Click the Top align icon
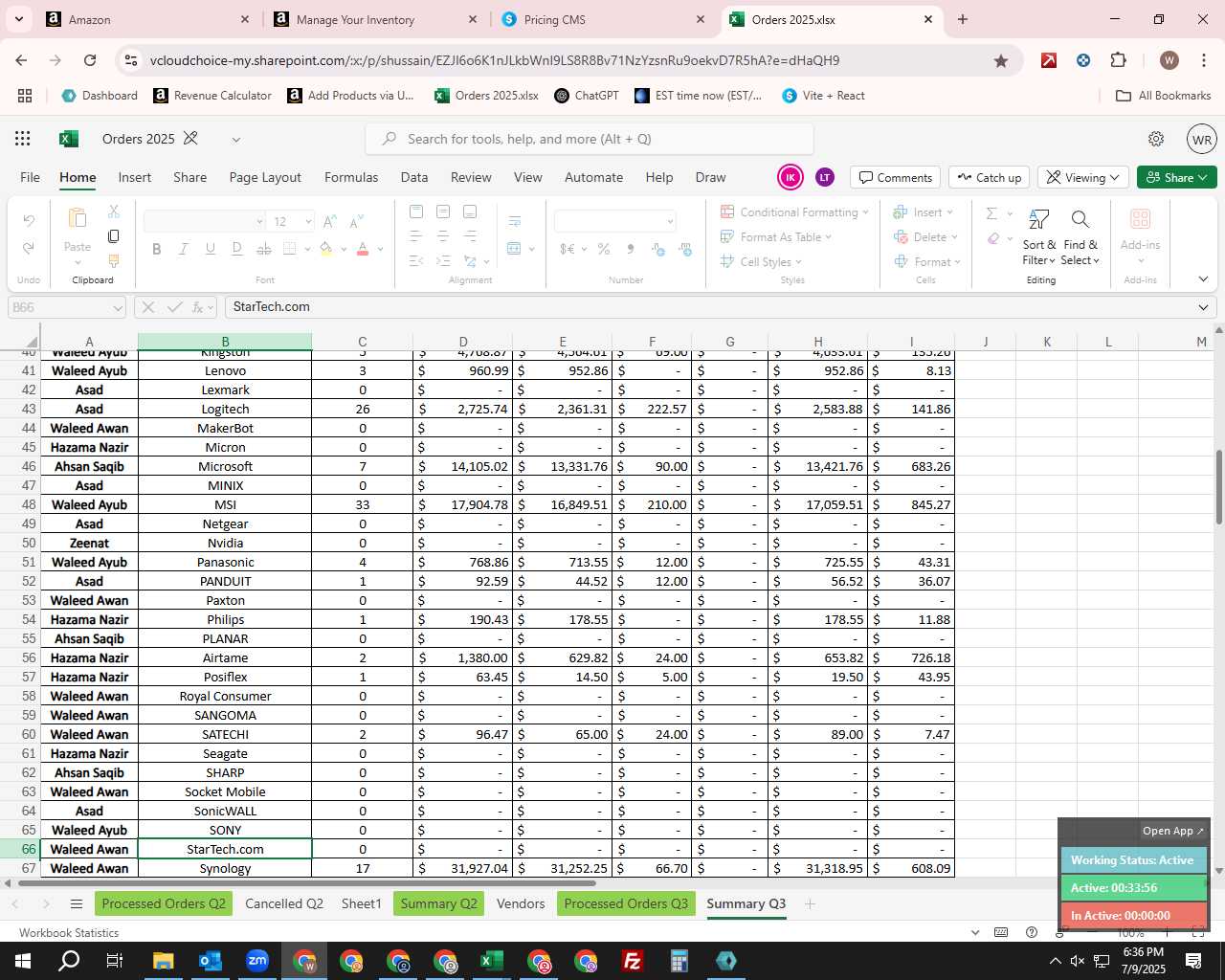 pos(416,212)
